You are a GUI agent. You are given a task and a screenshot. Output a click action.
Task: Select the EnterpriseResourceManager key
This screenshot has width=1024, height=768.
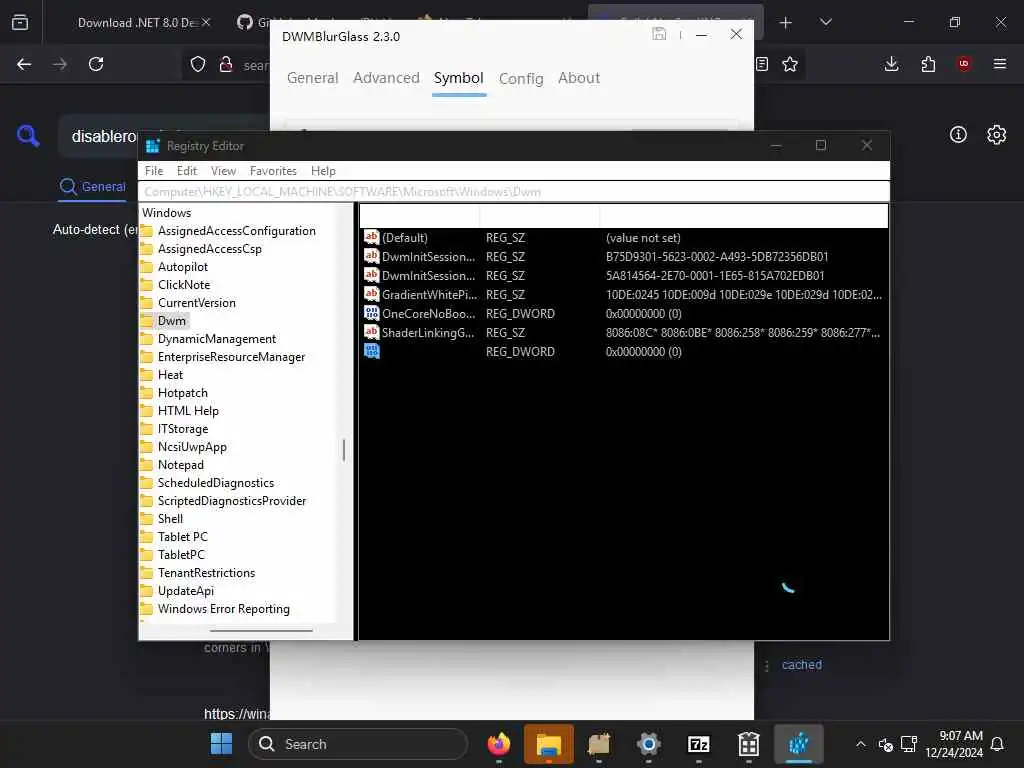[x=231, y=357]
